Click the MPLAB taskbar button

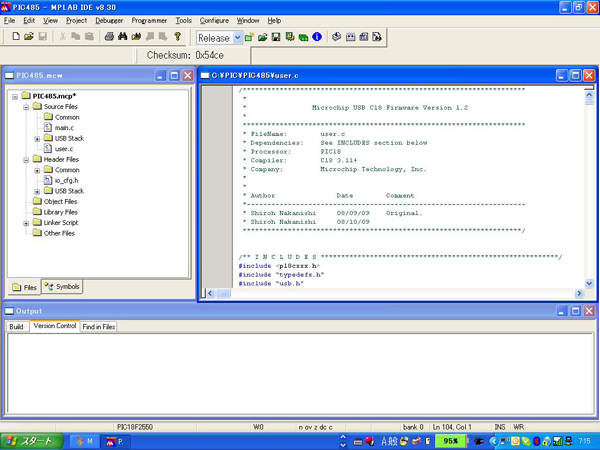(x=116, y=442)
